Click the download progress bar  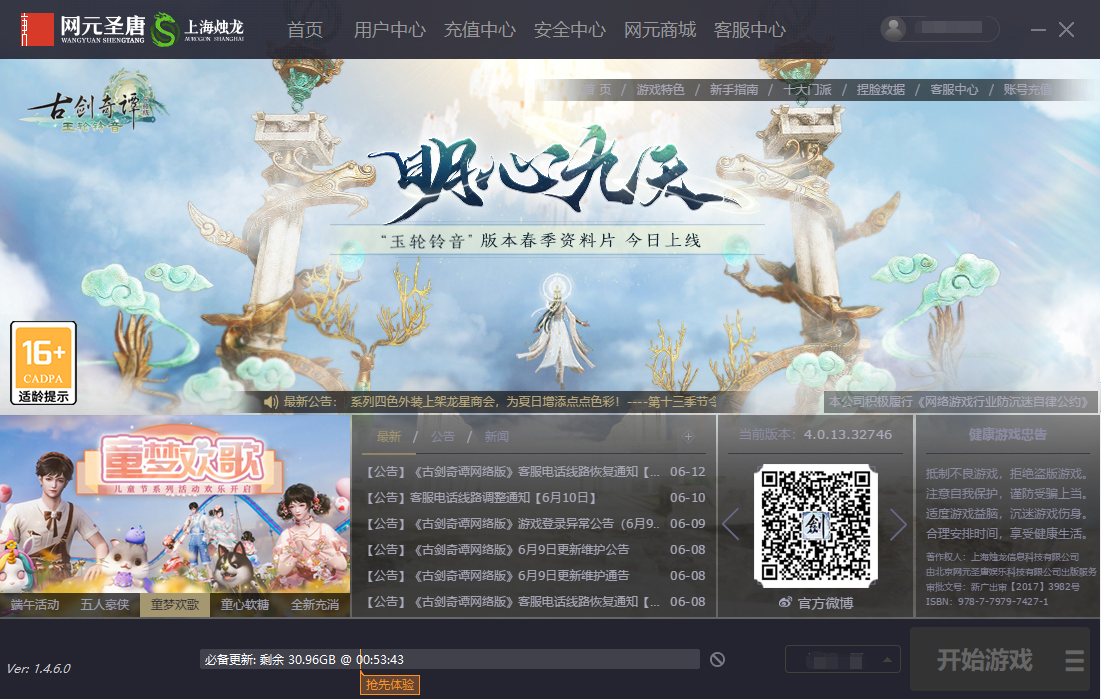(x=449, y=659)
